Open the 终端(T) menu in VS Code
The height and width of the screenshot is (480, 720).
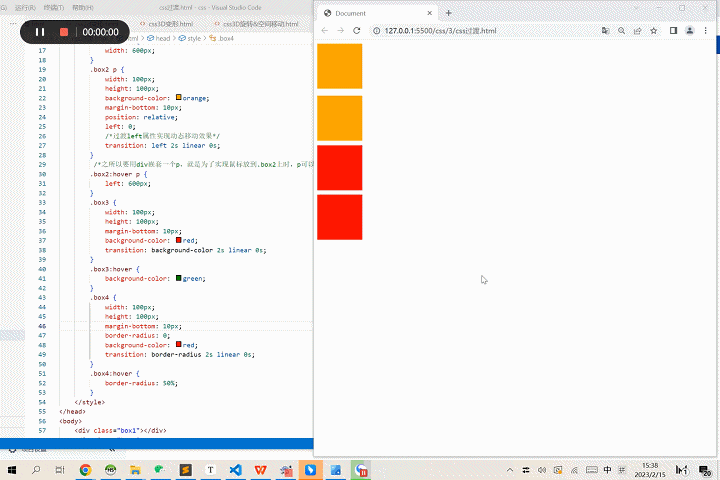54,8
